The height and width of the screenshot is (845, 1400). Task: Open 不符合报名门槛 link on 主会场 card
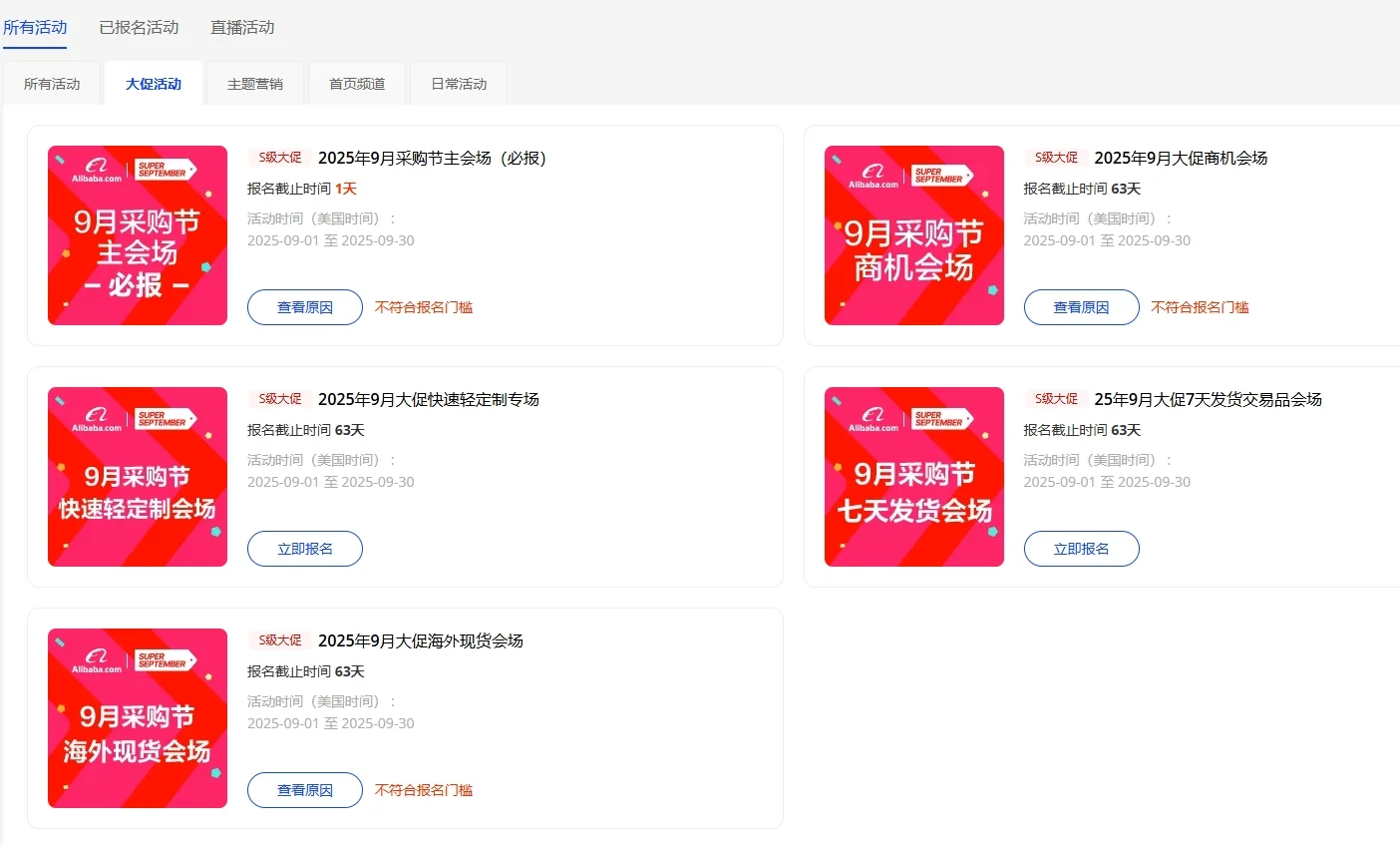pyautogui.click(x=423, y=307)
